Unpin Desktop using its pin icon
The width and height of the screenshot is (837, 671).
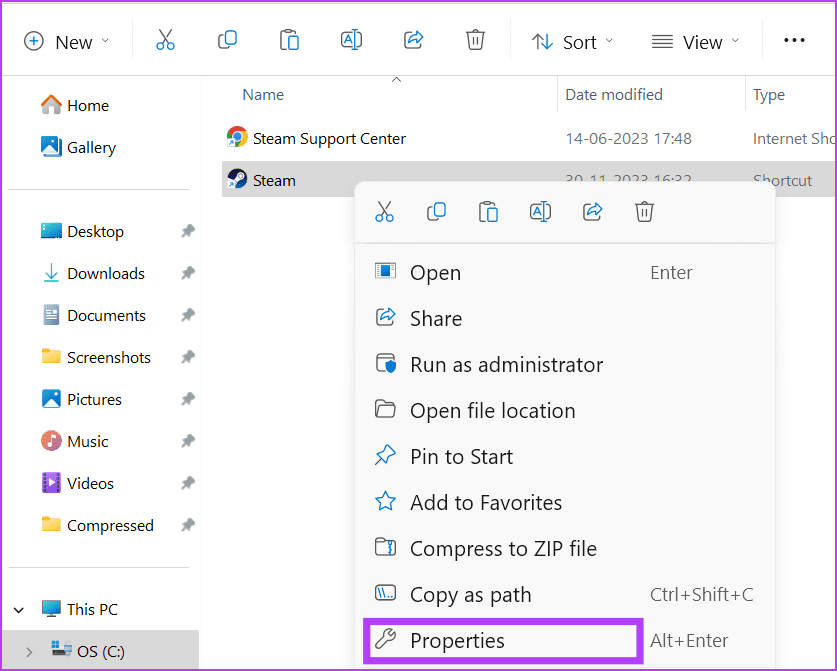[187, 232]
